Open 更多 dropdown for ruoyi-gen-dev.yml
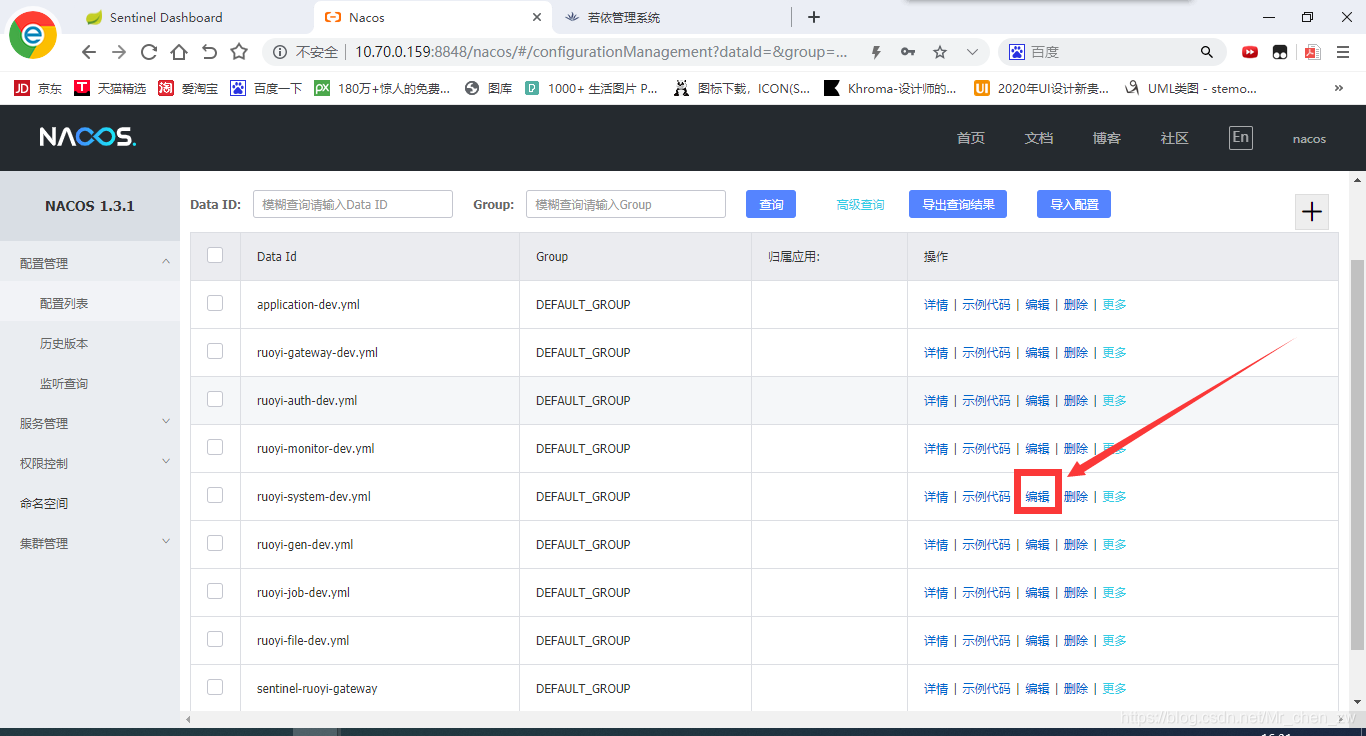The height and width of the screenshot is (736, 1366). pyautogui.click(x=1114, y=545)
